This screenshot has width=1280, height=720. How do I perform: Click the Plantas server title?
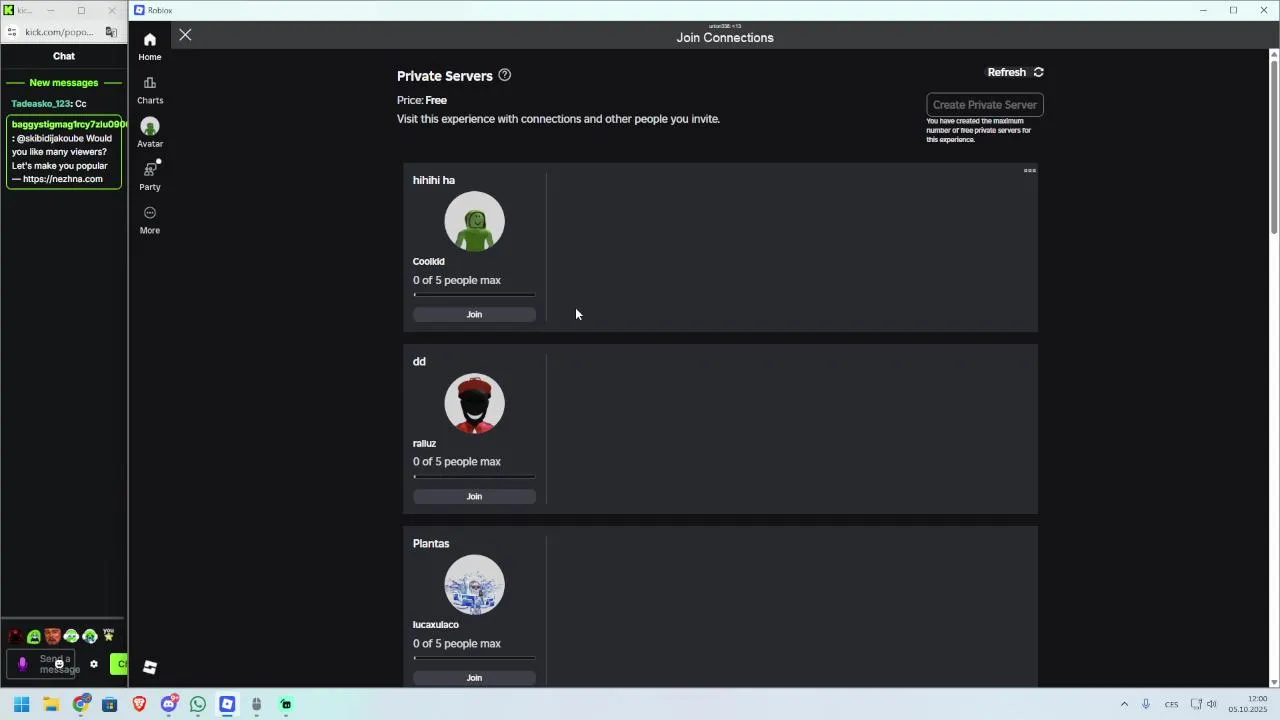click(x=431, y=543)
